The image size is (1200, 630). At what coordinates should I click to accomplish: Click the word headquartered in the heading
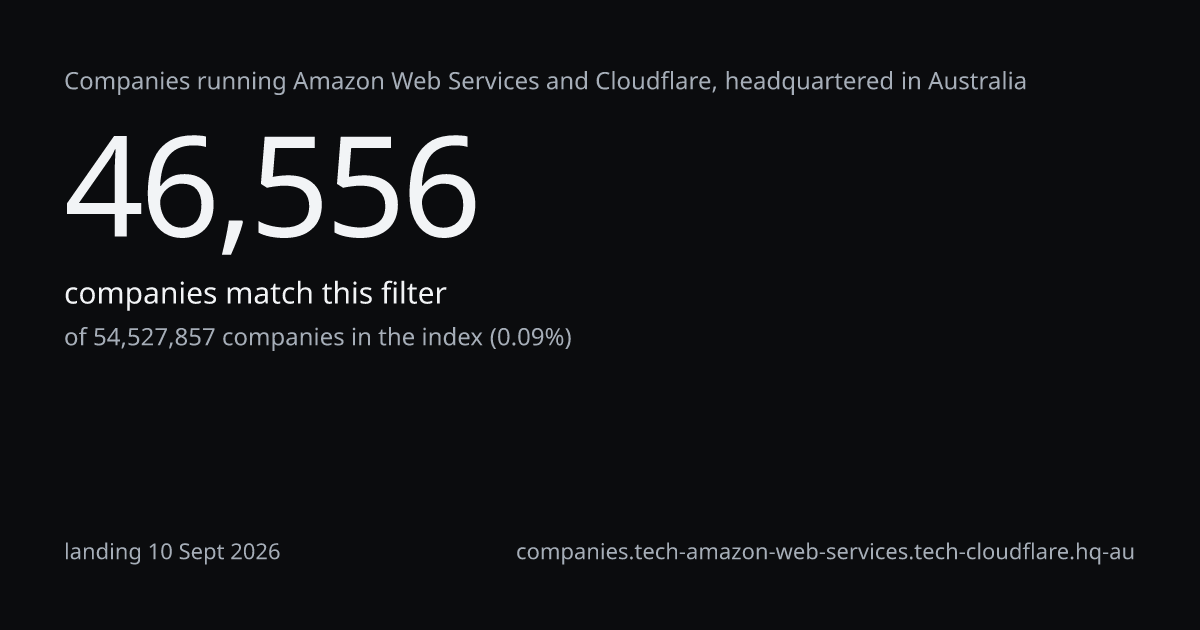[x=809, y=81]
